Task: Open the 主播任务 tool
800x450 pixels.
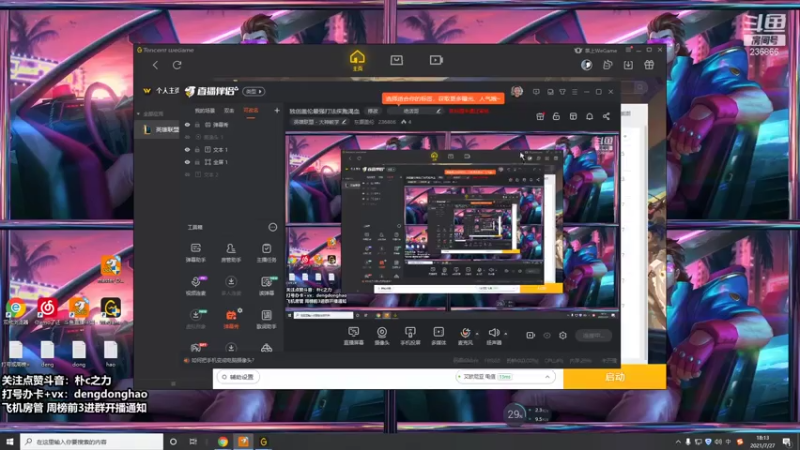Action: (266, 253)
